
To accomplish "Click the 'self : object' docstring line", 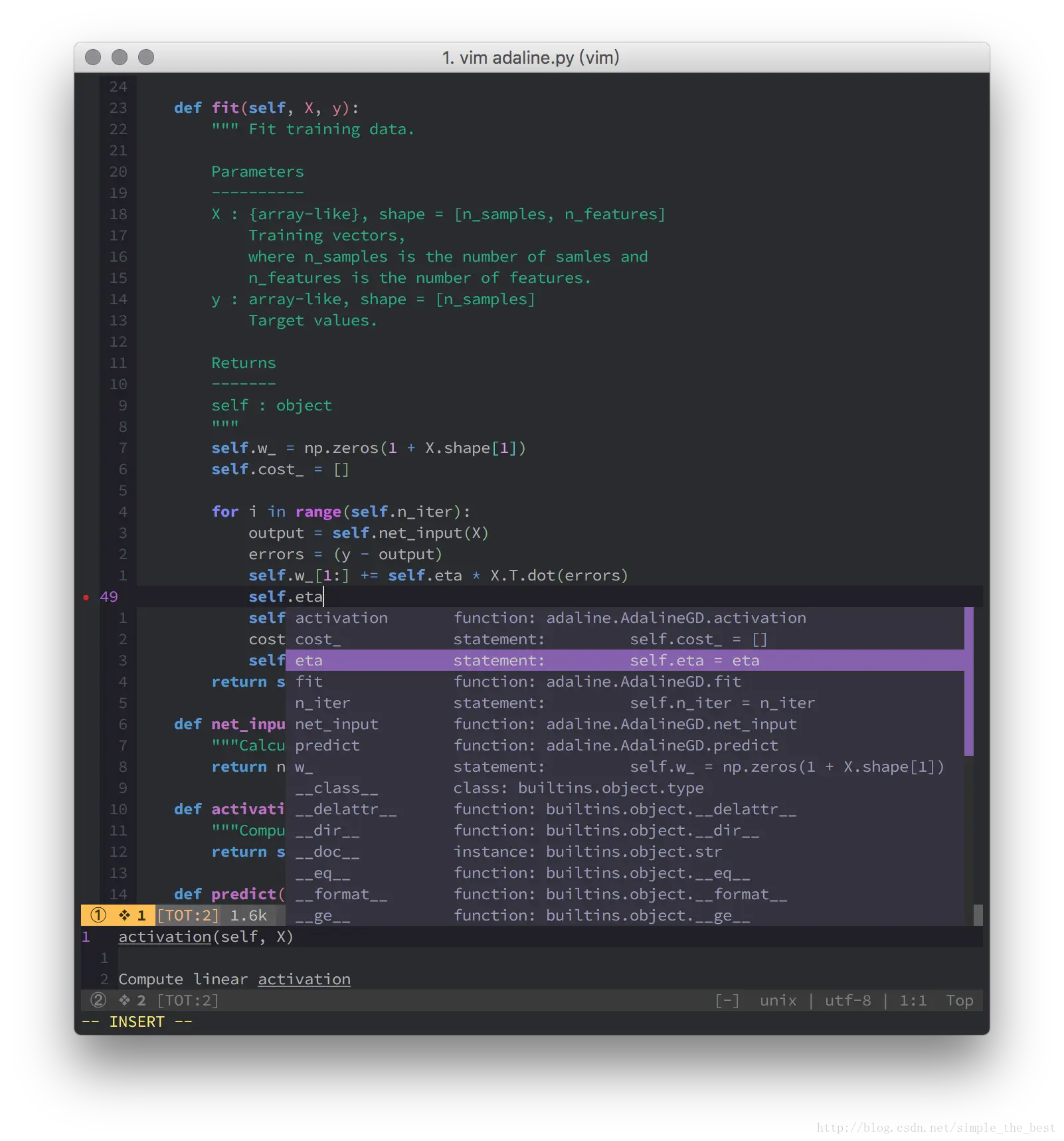I will pos(272,405).
